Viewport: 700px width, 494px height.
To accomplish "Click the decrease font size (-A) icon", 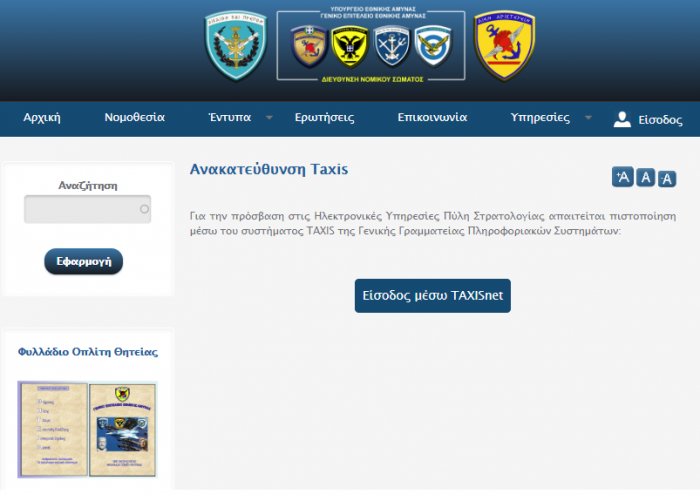I will pyautogui.click(x=667, y=178).
